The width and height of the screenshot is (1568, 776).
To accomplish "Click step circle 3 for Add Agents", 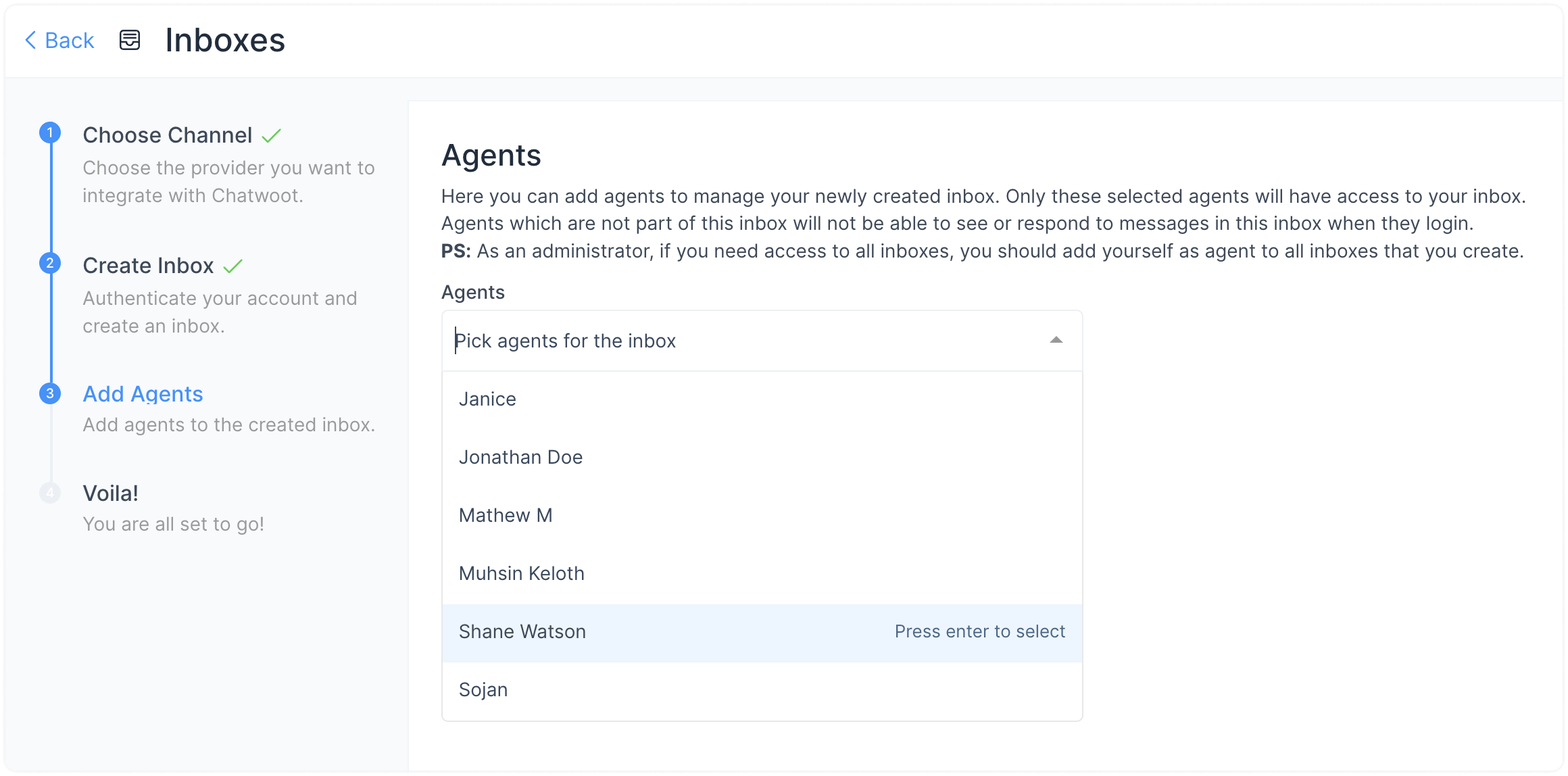I will click(49, 392).
